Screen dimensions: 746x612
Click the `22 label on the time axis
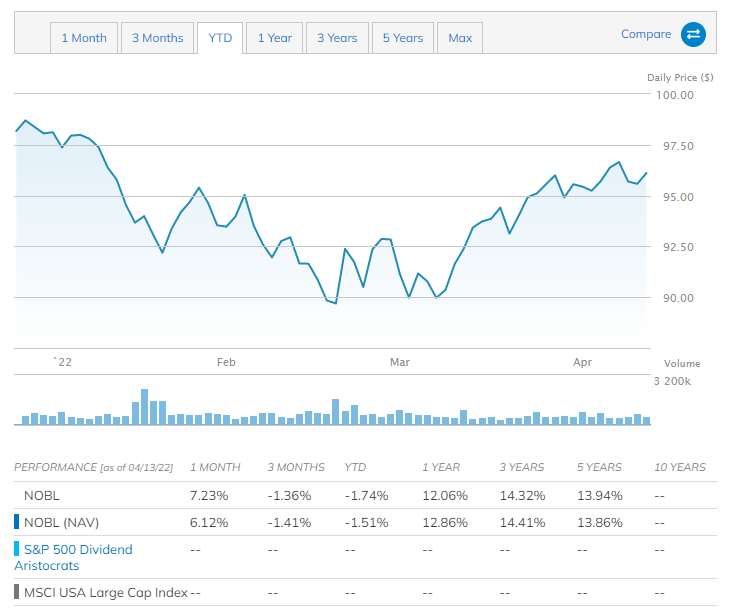coord(62,362)
